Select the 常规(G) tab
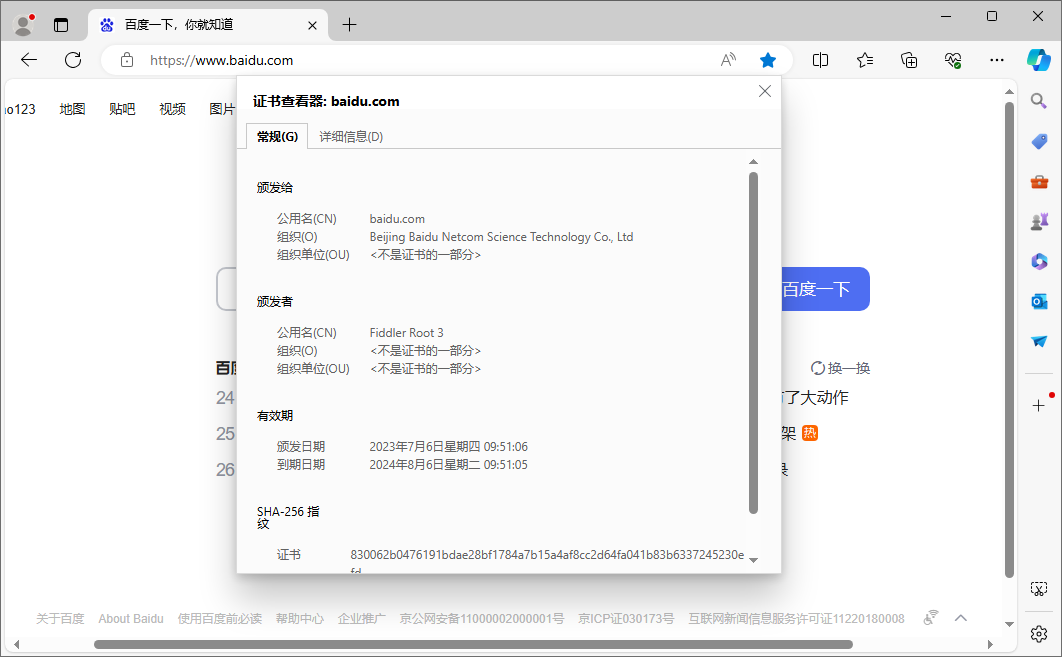This screenshot has width=1062, height=657. [277, 136]
